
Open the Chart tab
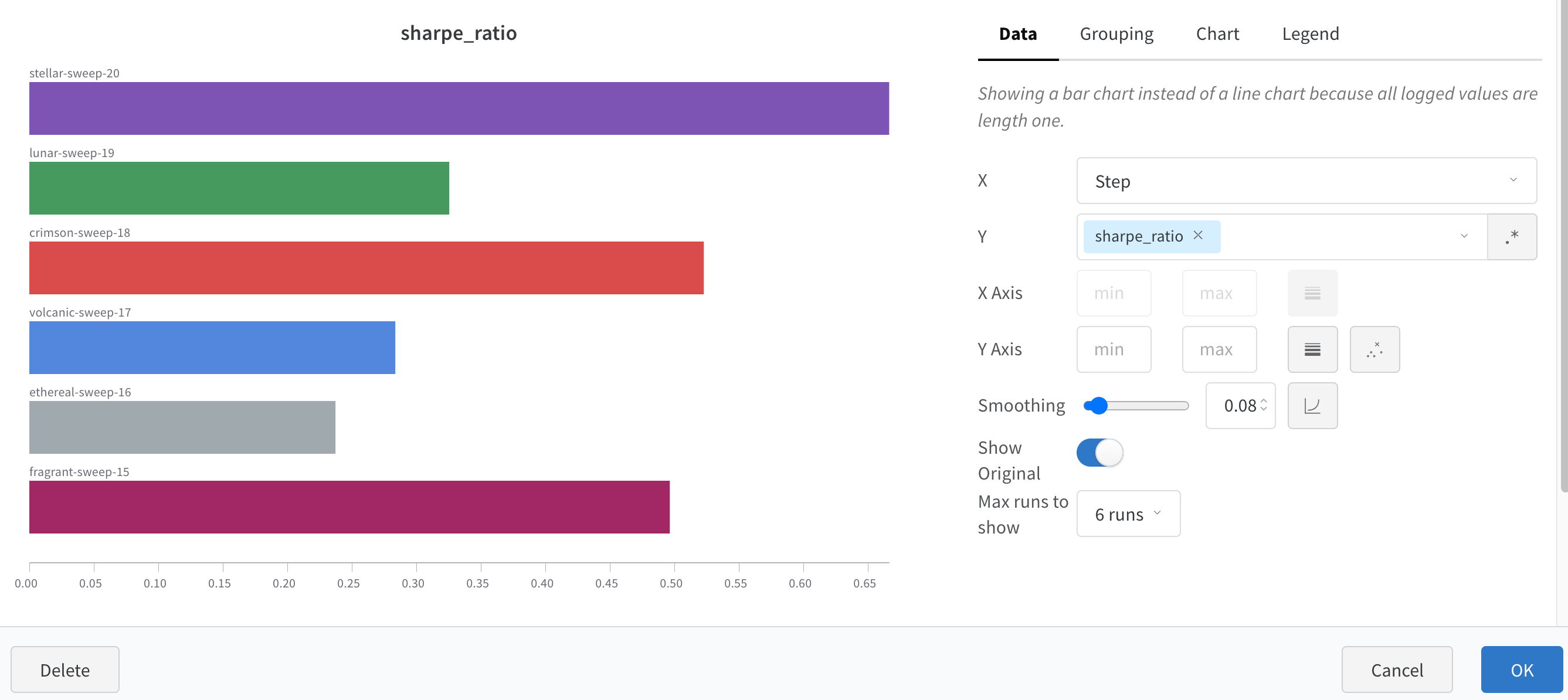click(1217, 34)
